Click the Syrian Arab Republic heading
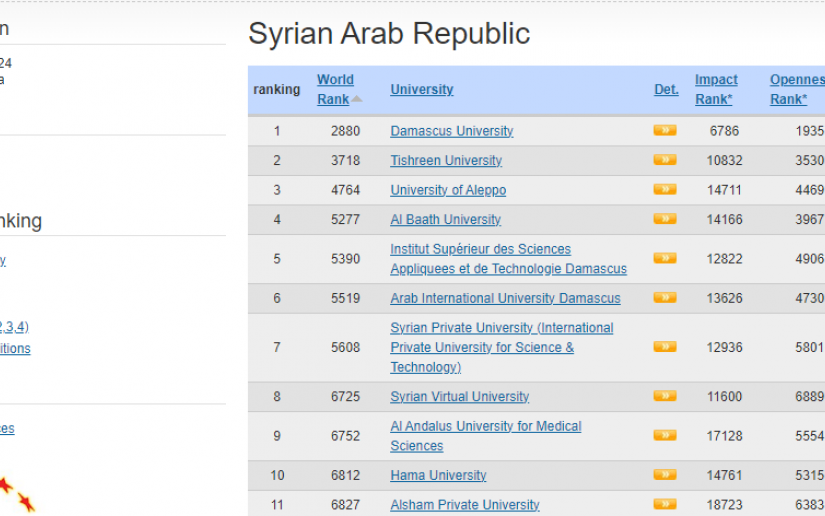 [389, 34]
